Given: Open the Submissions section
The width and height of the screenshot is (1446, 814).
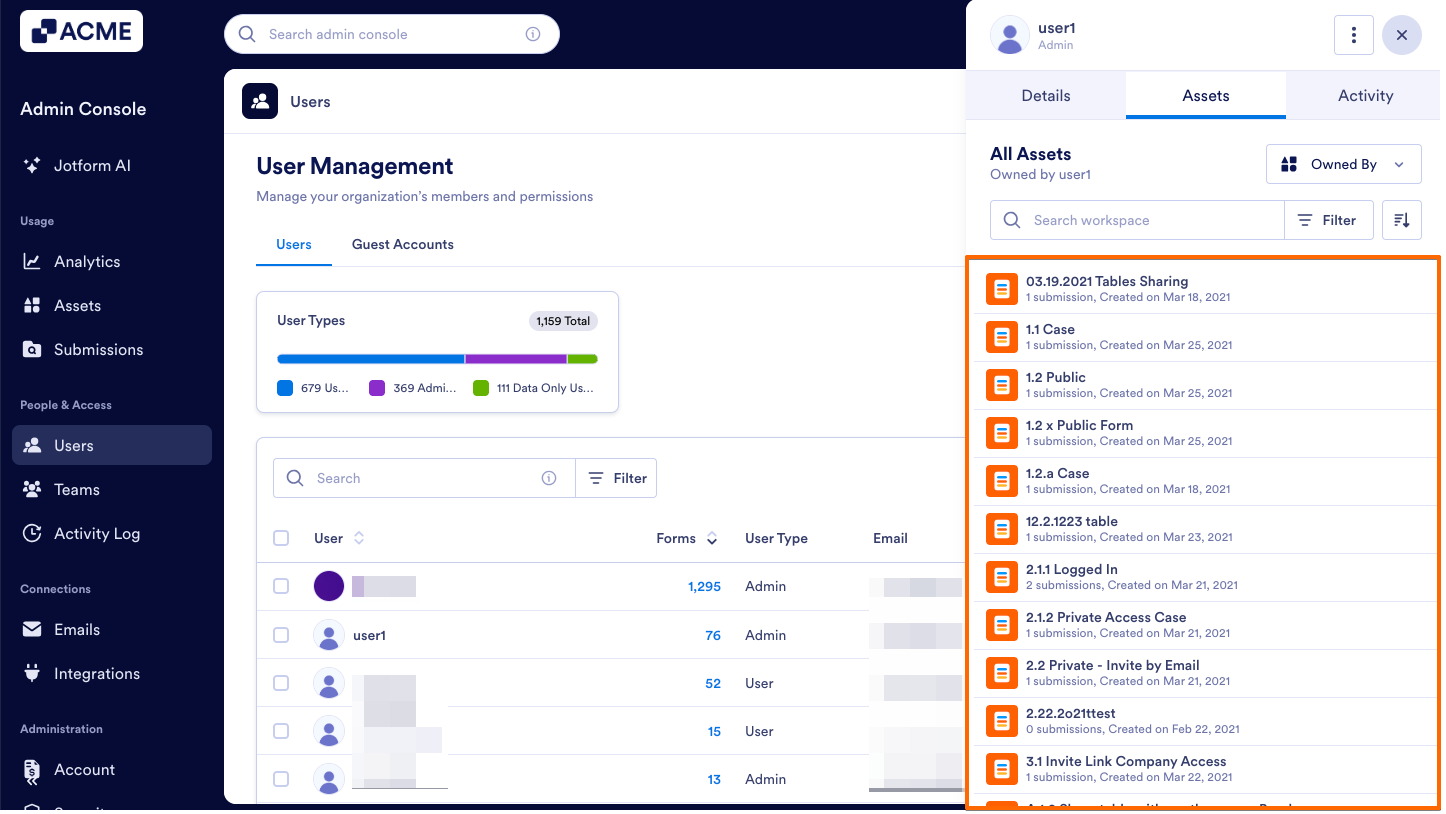Looking at the screenshot, I should coord(31,349).
